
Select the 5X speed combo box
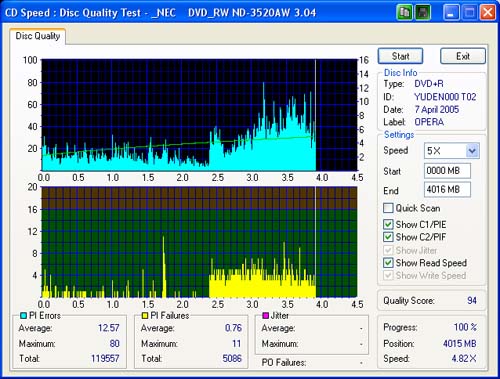click(x=452, y=151)
